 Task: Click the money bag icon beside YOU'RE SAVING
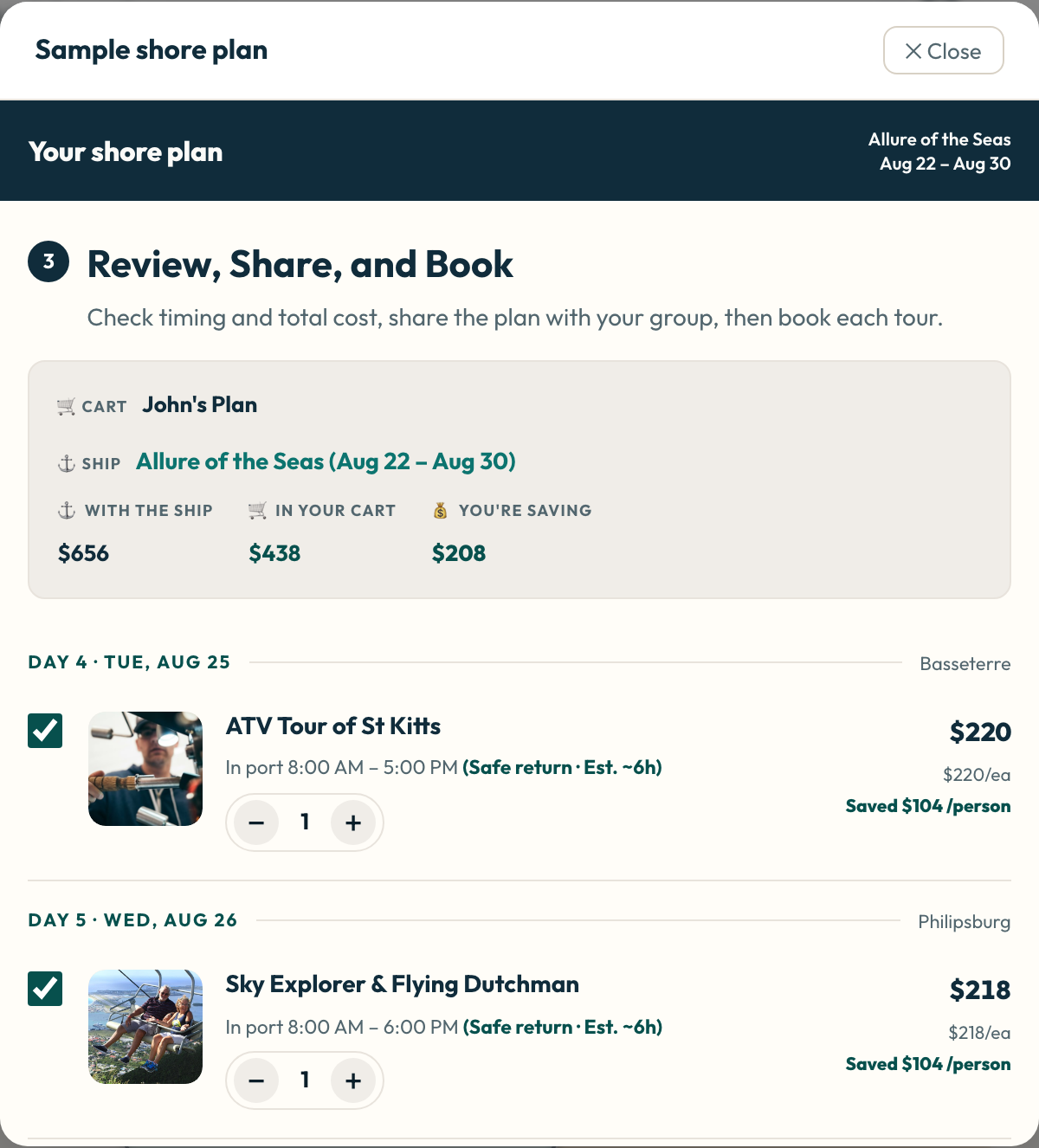[x=441, y=511]
